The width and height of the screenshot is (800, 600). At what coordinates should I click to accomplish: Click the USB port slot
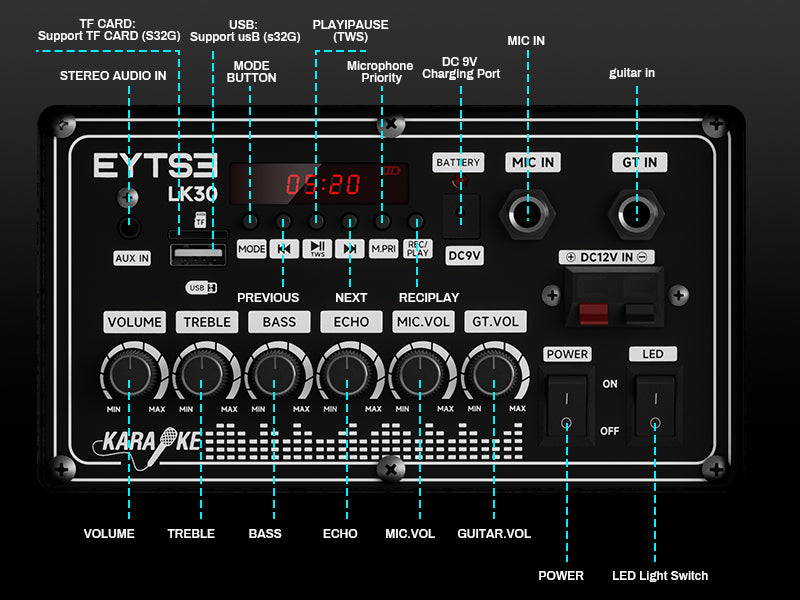pyautogui.click(x=198, y=255)
